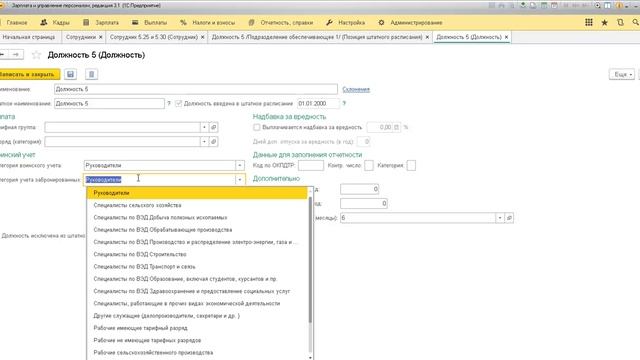
Task: Click help question mark after short name
Action: (169, 104)
